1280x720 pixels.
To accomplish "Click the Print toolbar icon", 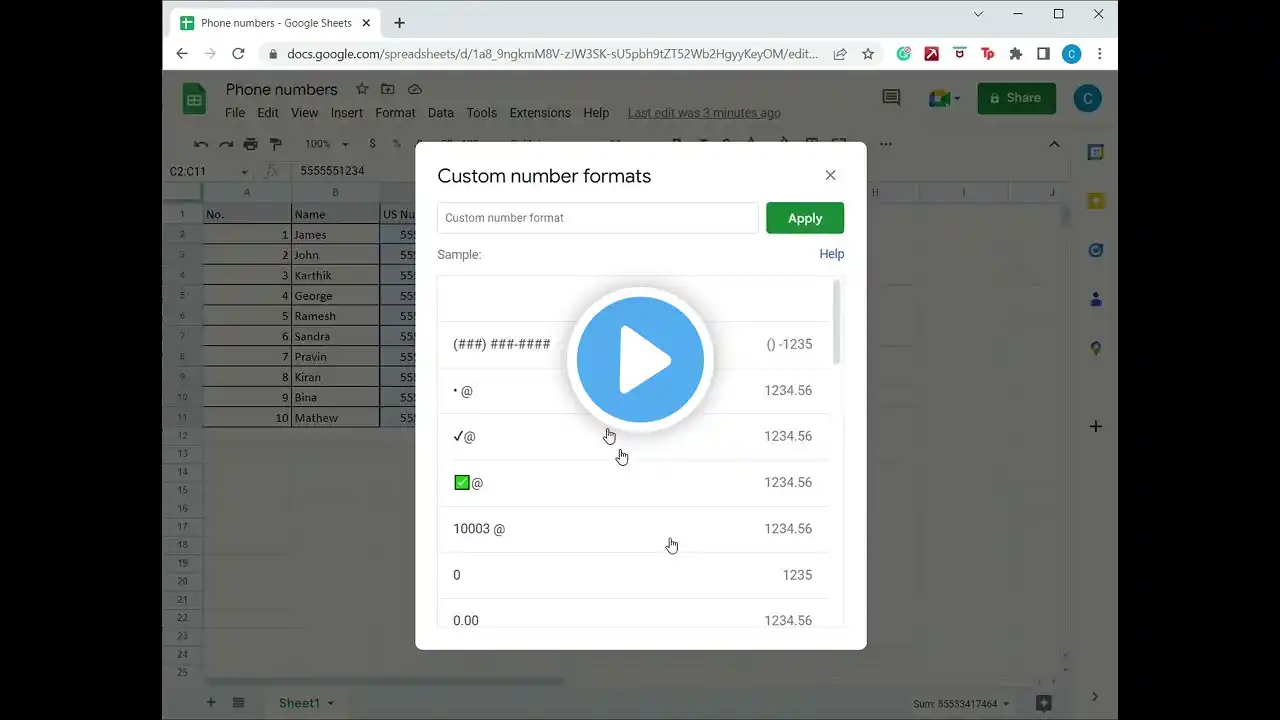I will [251, 144].
